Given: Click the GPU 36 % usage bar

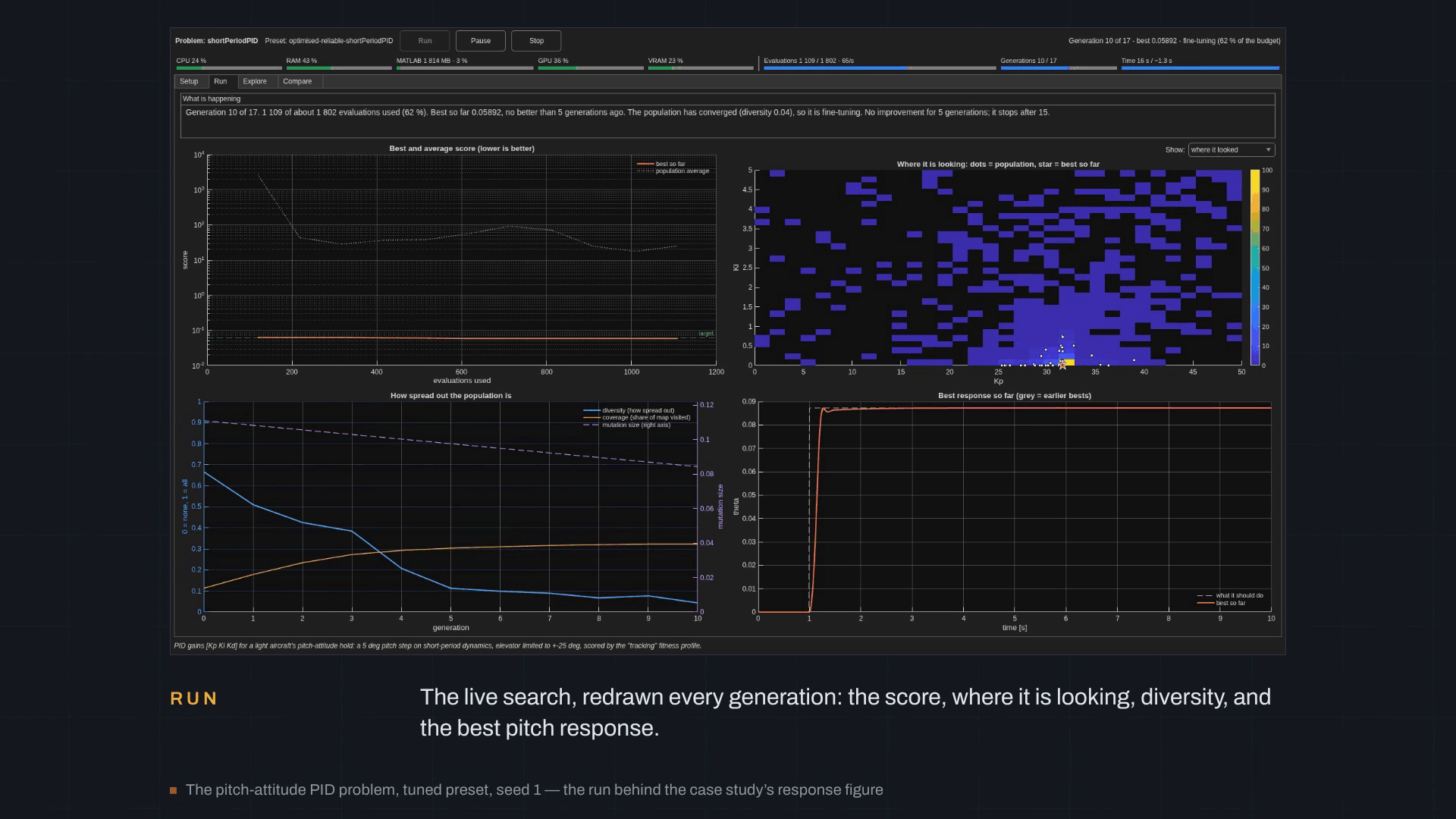Looking at the screenshot, I should point(591,68).
